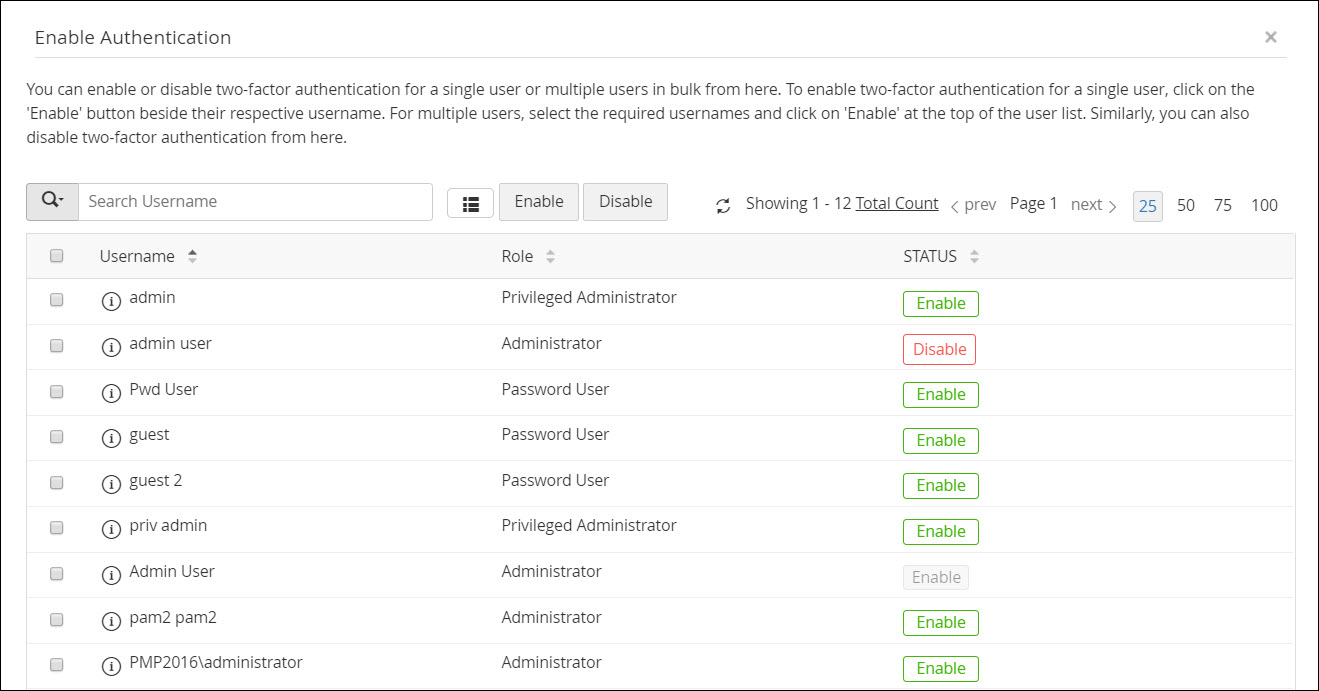Click info icon for PMP2016\administrator
The height and width of the screenshot is (691, 1319).
coord(111,667)
